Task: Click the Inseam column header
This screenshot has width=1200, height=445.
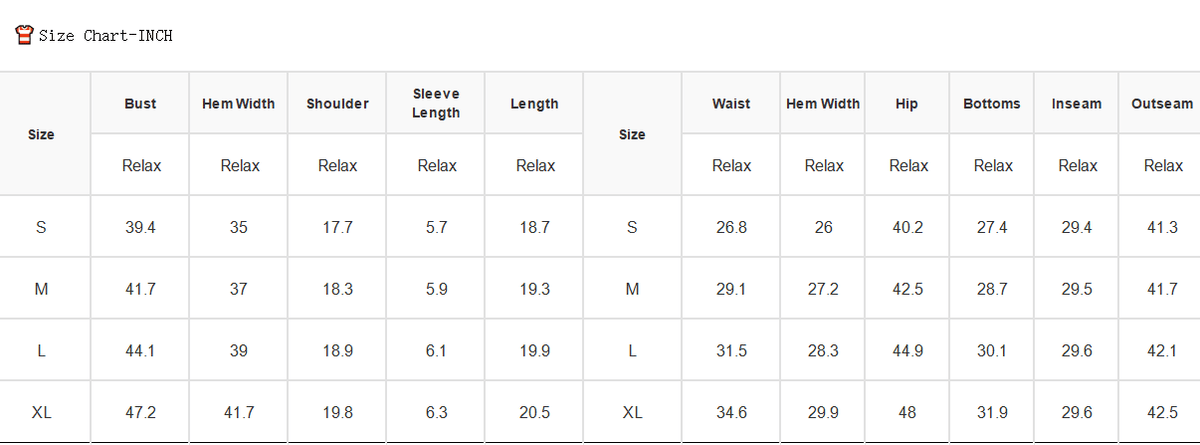Action: (1077, 103)
